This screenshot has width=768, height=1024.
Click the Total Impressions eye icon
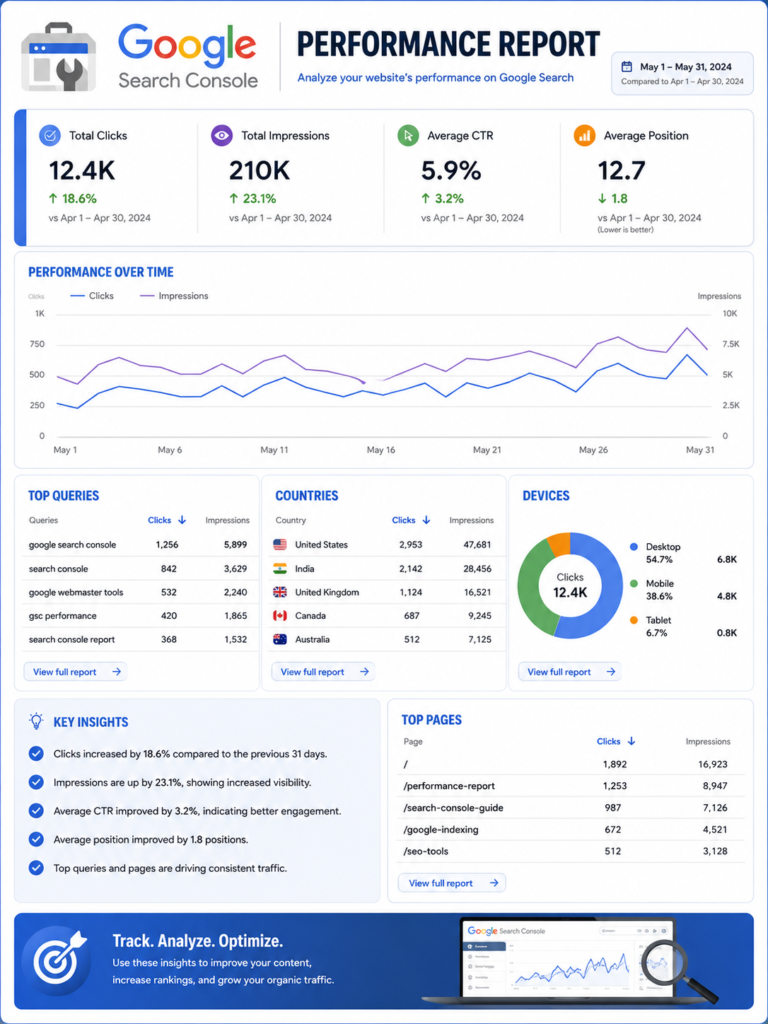point(222,136)
